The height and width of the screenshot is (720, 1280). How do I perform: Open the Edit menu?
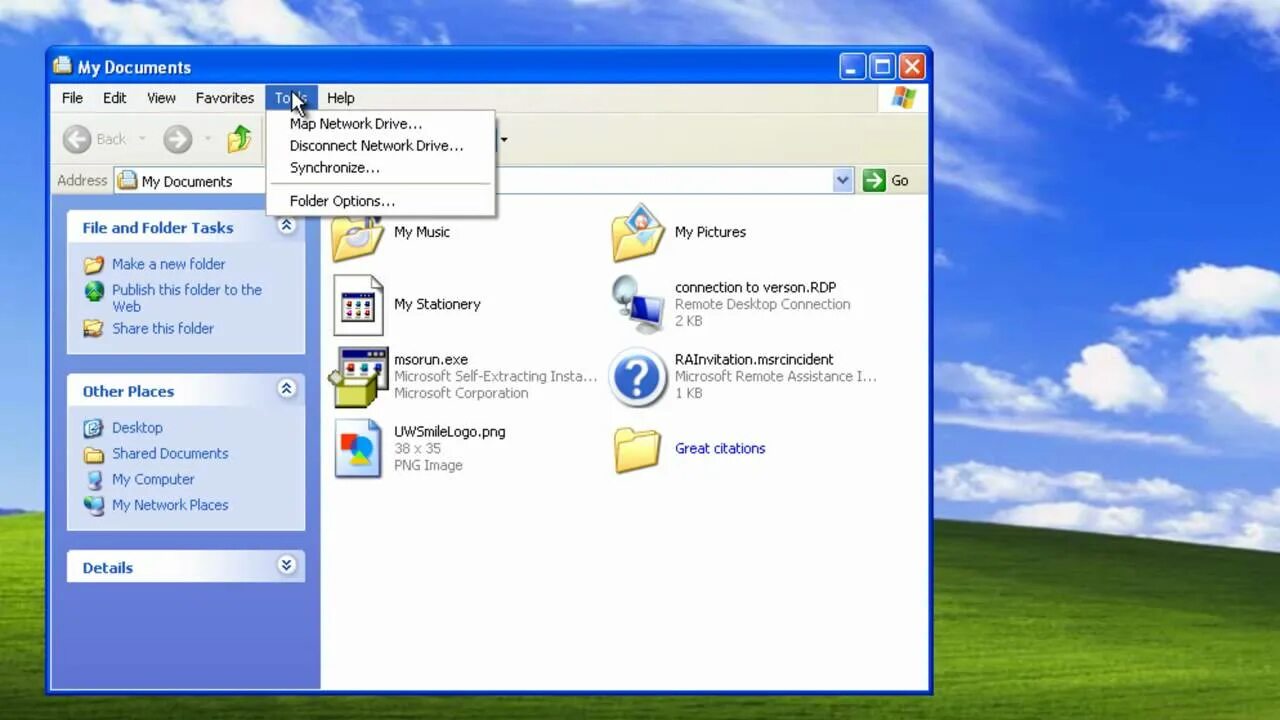[x=114, y=98]
